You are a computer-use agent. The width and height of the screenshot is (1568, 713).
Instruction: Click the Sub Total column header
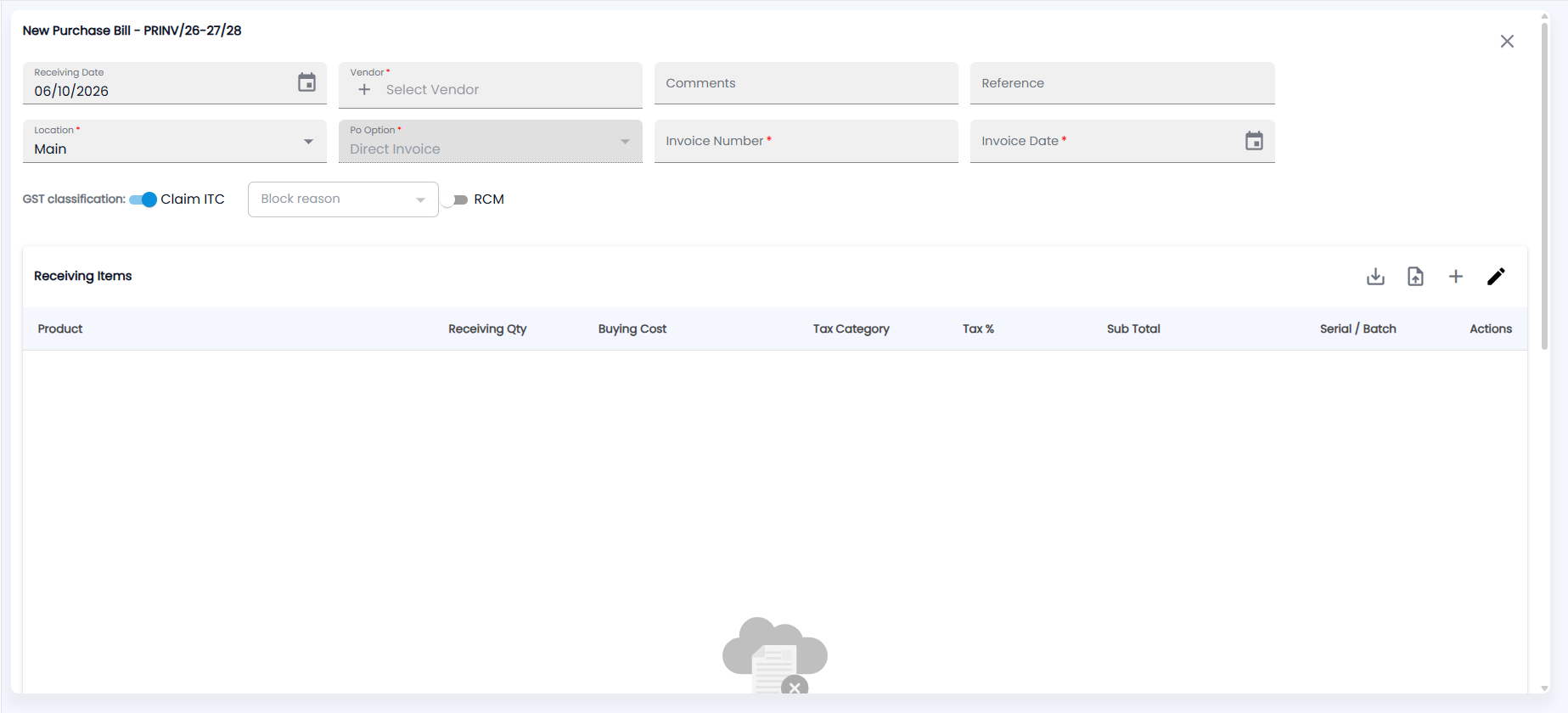1133,328
